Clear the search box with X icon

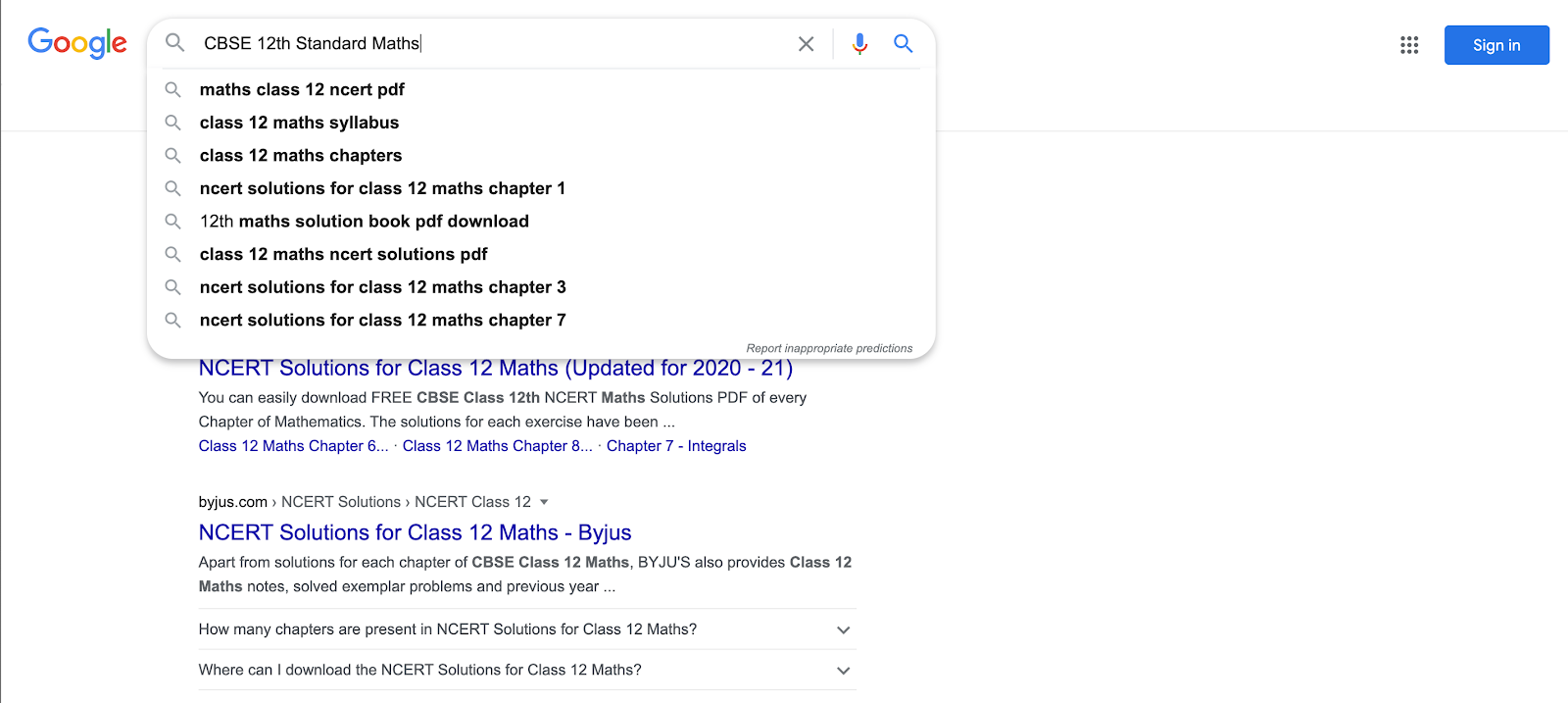[806, 44]
